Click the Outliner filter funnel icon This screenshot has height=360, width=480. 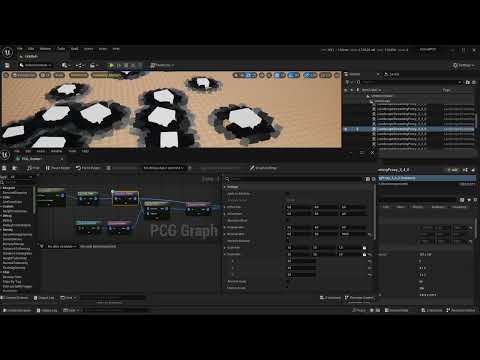click(x=347, y=82)
